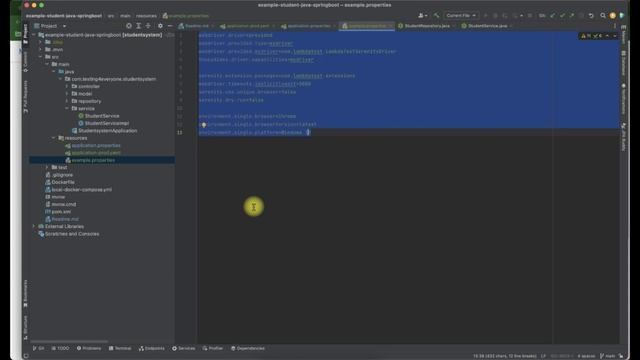
Task: Expand the .idea folder
Action: [x=41, y=42]
